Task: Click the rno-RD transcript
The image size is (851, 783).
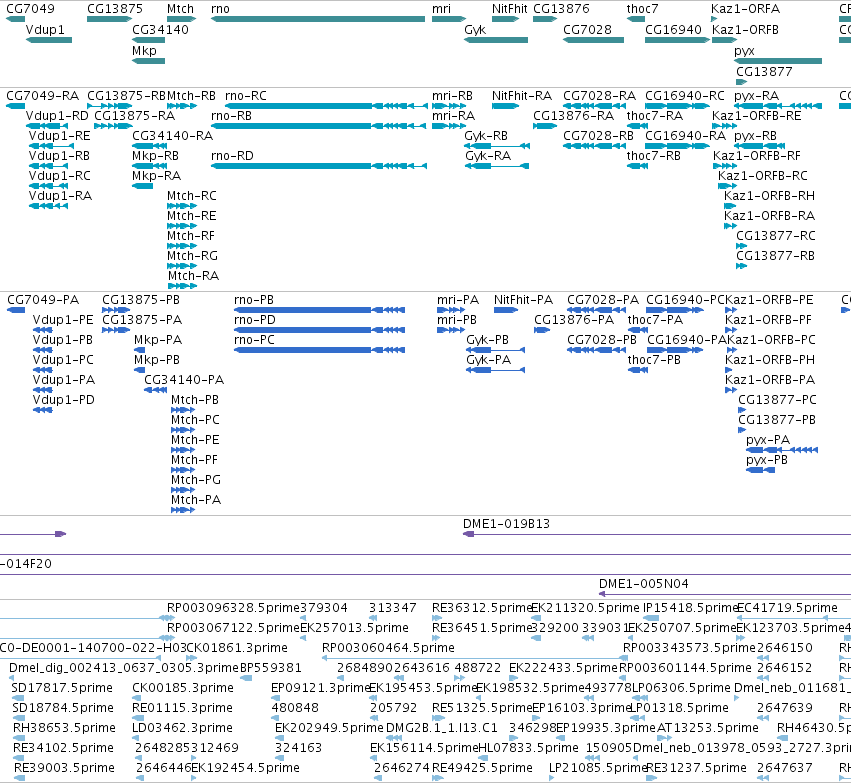Action: click(319, 165)
